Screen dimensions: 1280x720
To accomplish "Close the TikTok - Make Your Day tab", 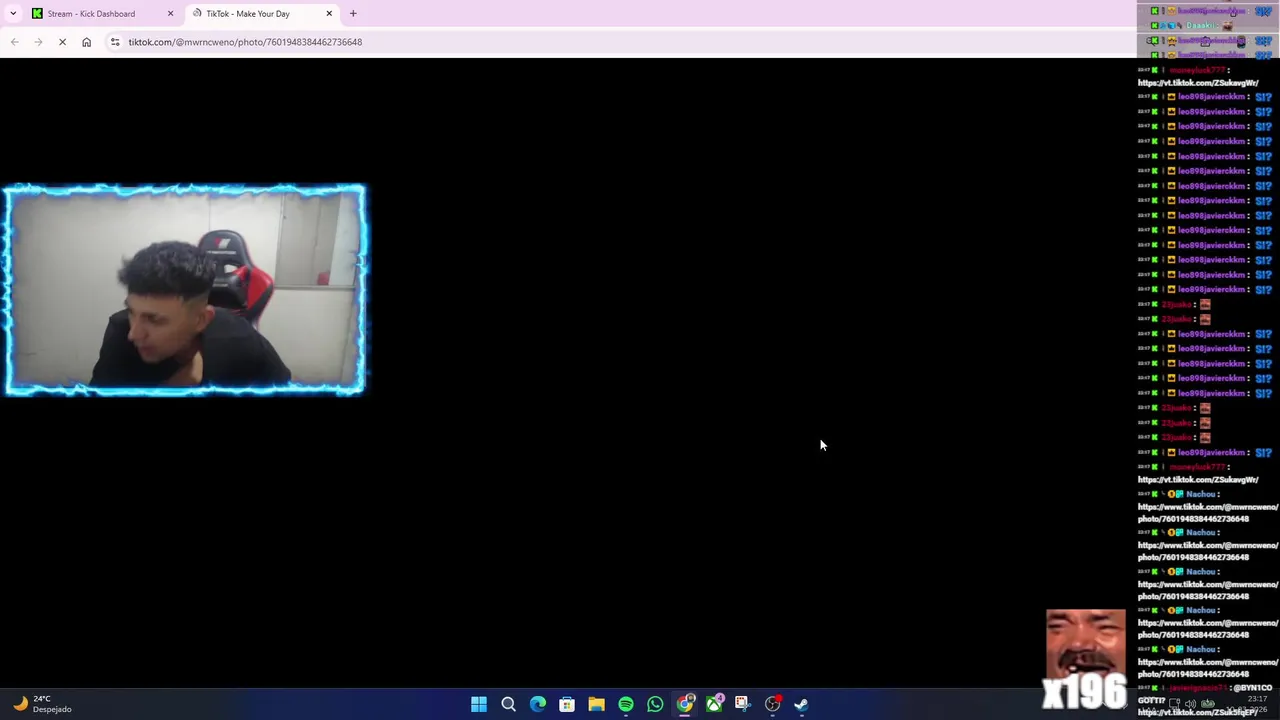I will tap(329, 13).
